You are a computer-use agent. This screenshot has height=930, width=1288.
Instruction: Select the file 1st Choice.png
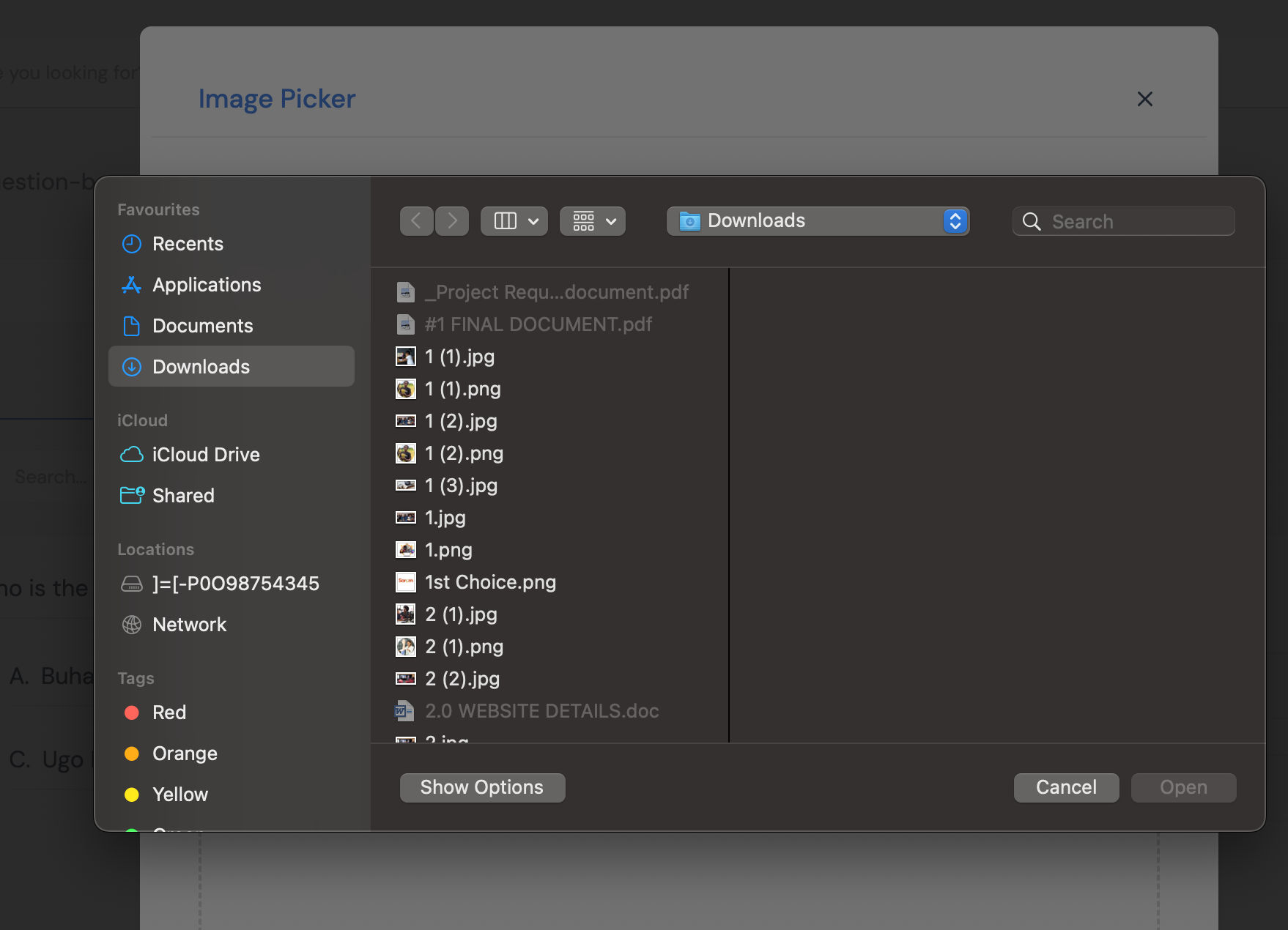click(490, 582)
